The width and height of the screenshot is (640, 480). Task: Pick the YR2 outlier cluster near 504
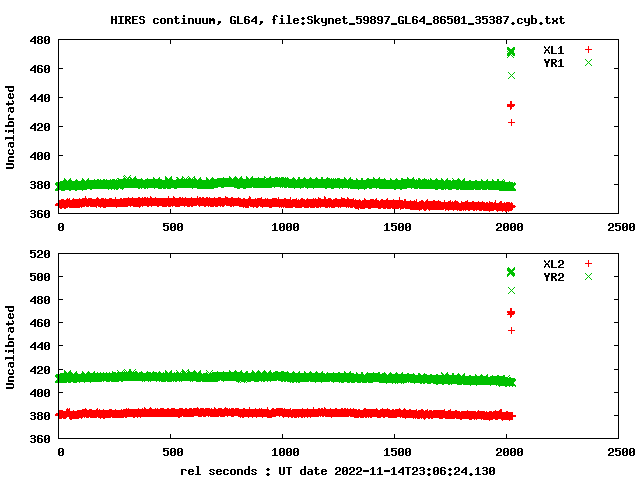click(511, 272)
